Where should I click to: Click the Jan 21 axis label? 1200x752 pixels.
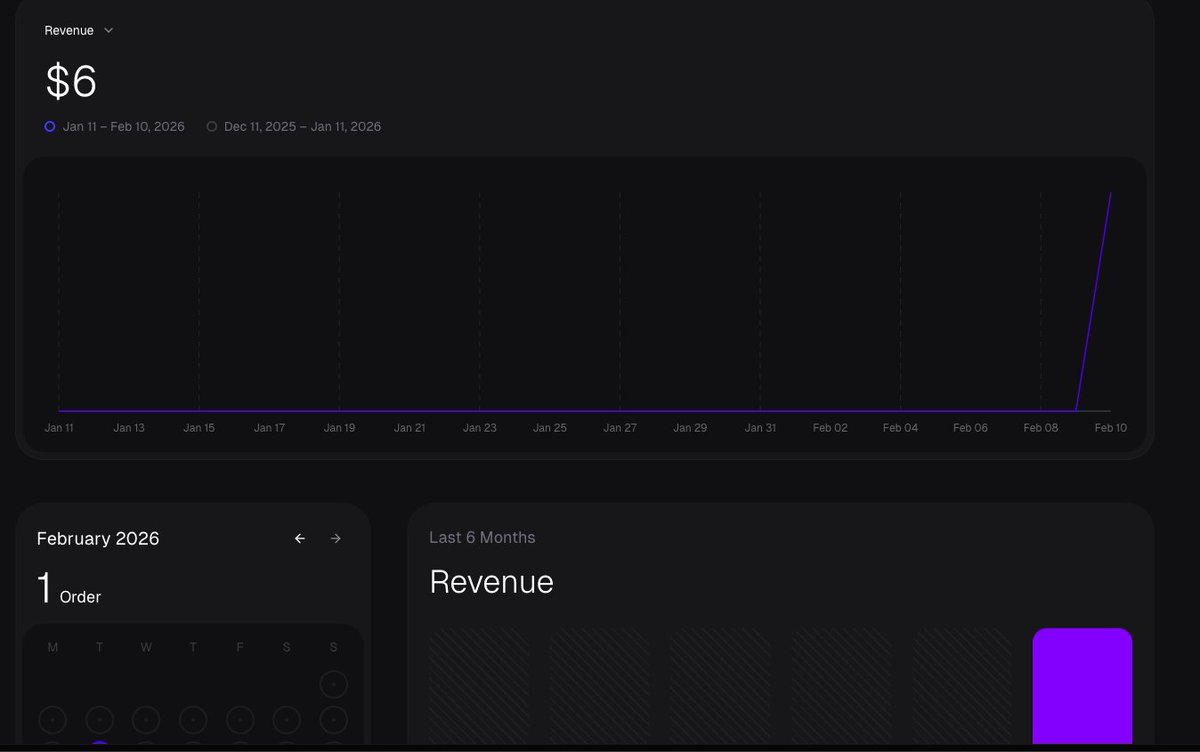[x=410, y=428]
